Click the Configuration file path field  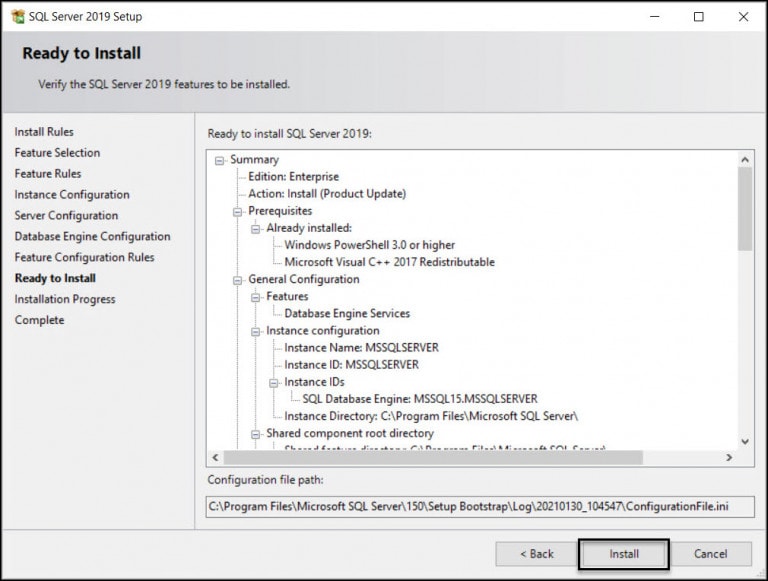tap(480, 507)
